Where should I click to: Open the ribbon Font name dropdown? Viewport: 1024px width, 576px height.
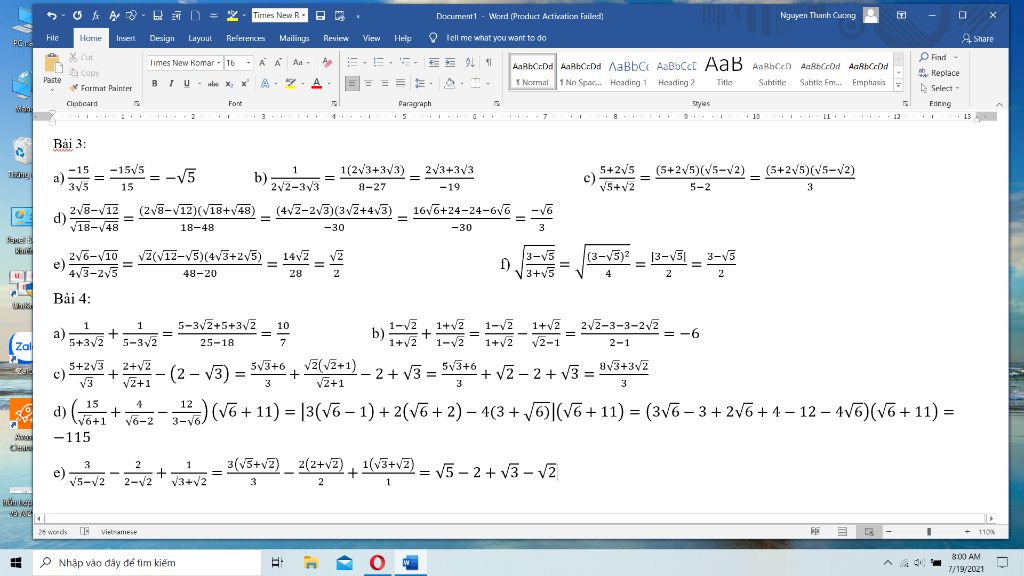(218, 63)
